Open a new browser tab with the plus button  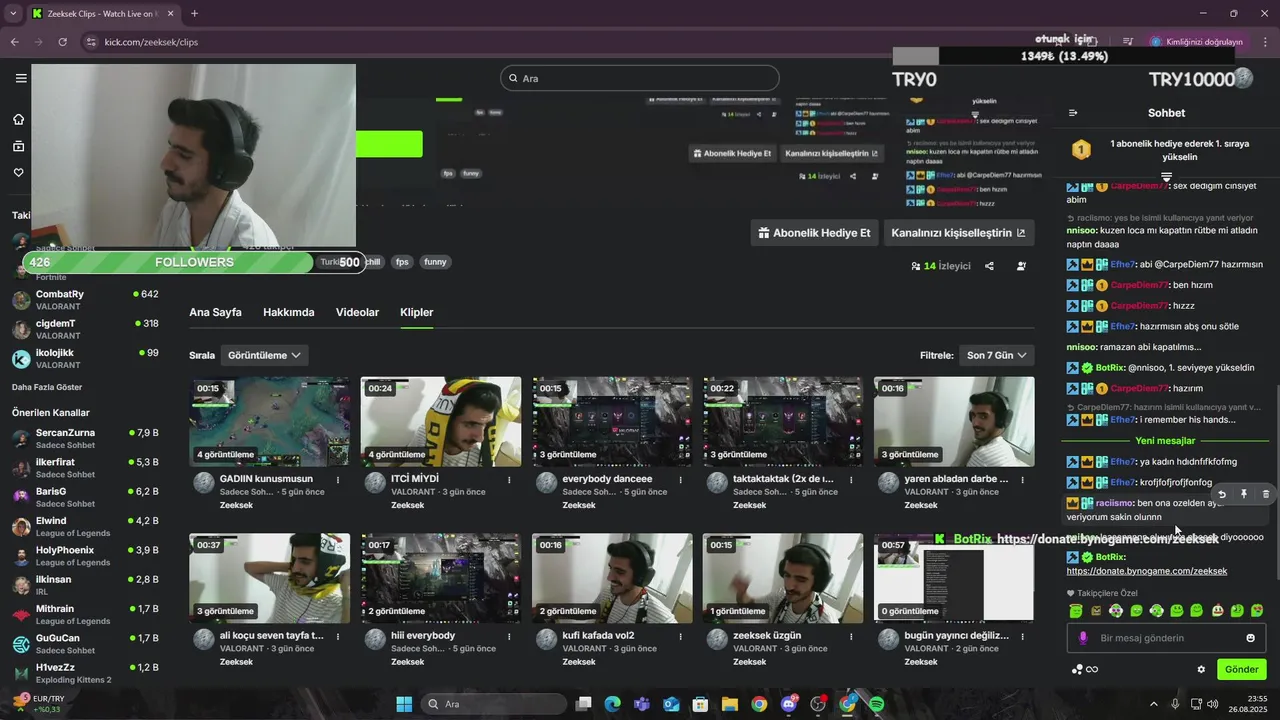point(194,14)
